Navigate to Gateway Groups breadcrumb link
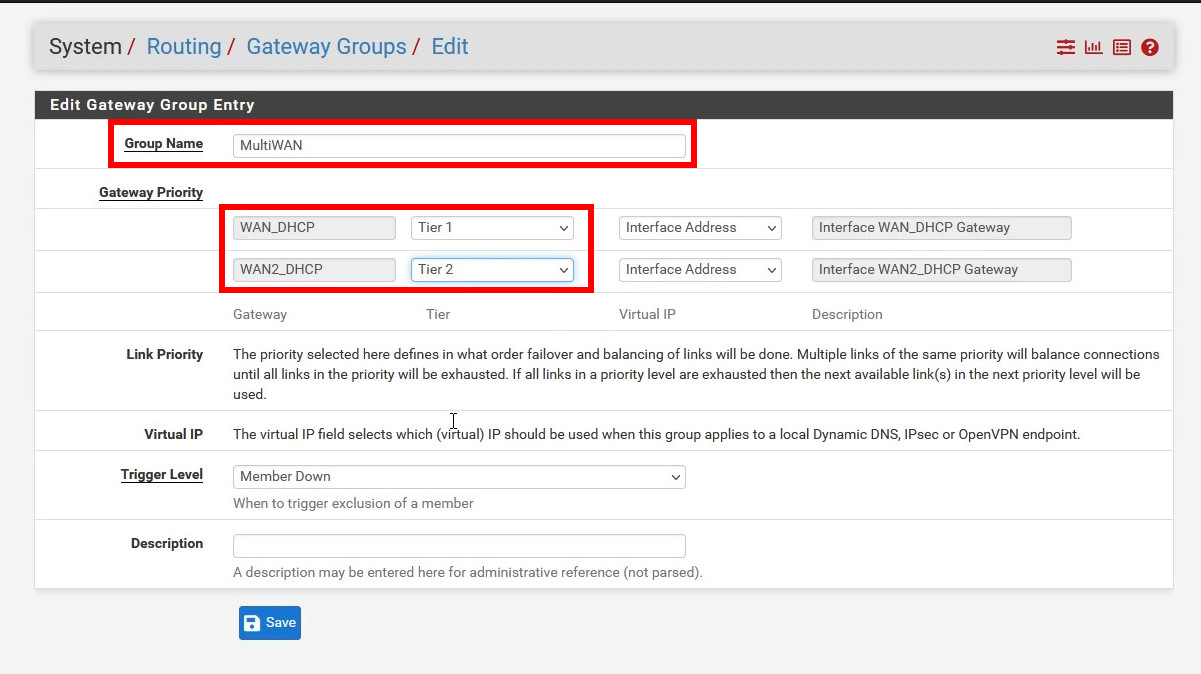 (x=326, y=47)
